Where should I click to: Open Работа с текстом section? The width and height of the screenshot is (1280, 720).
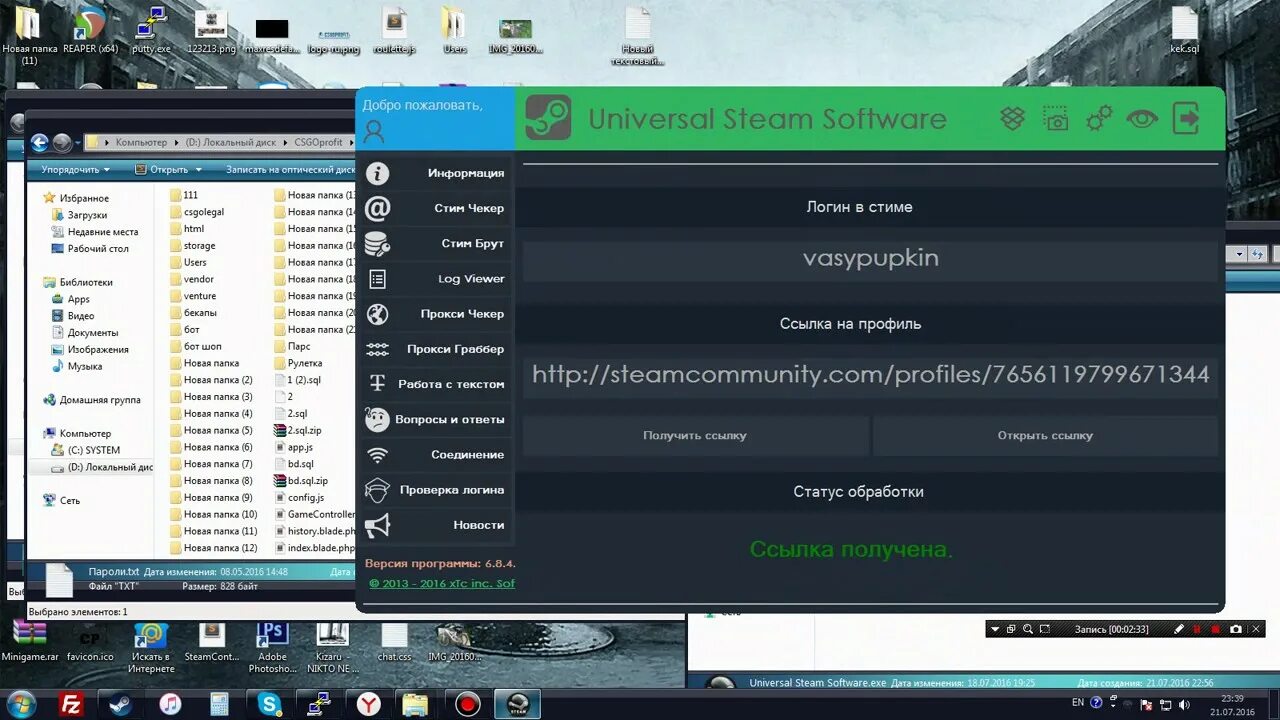tap(451, 384)
